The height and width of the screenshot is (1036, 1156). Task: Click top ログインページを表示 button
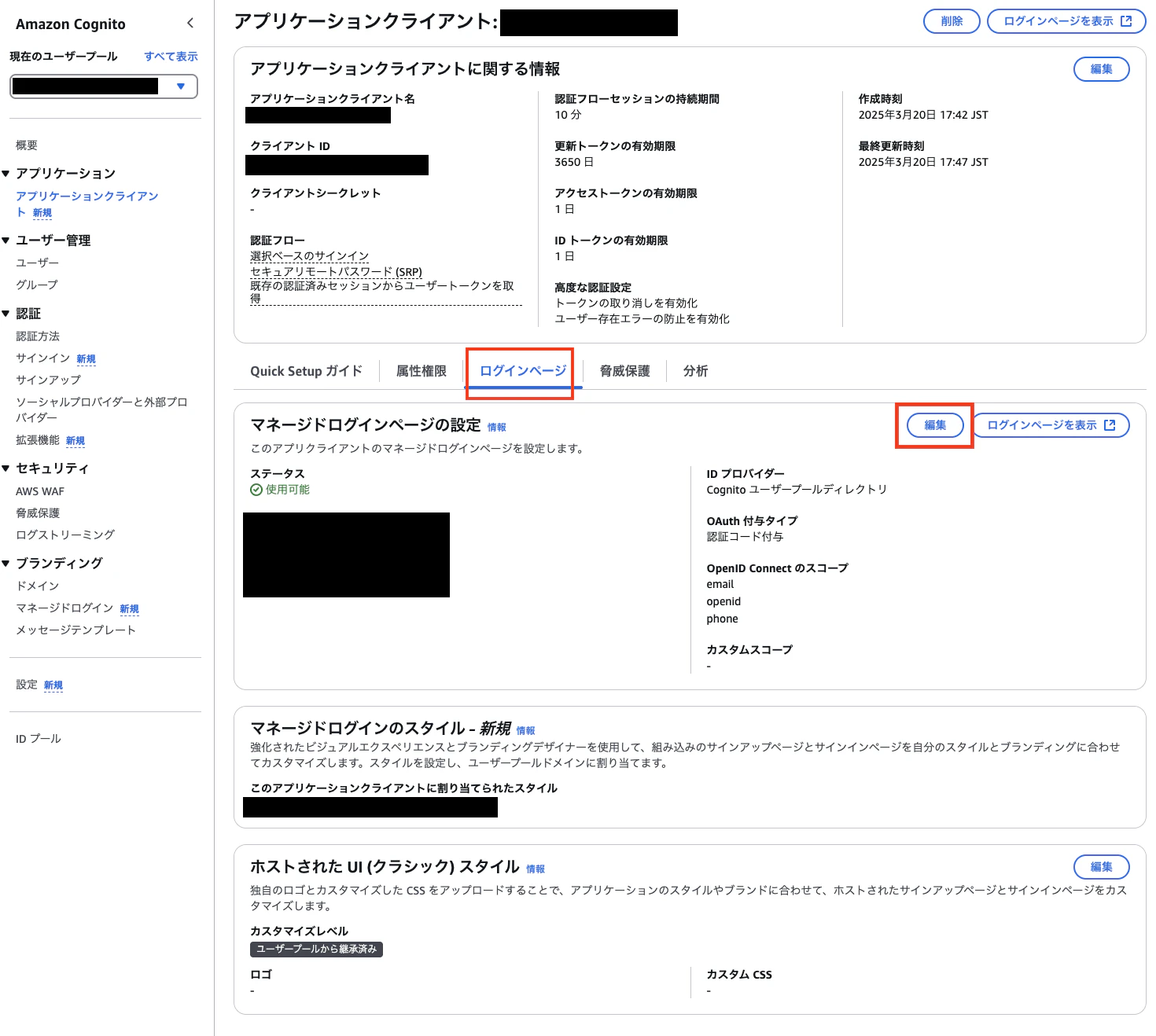[x=1066, y=21]
